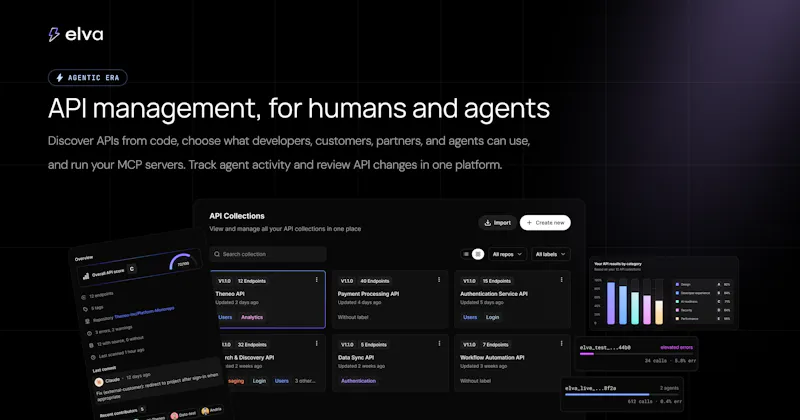The width and height of the screenshot is (800, 420).
Task: Switch to grid view layout
Action: pyautogui.click(x=478, y=254)
